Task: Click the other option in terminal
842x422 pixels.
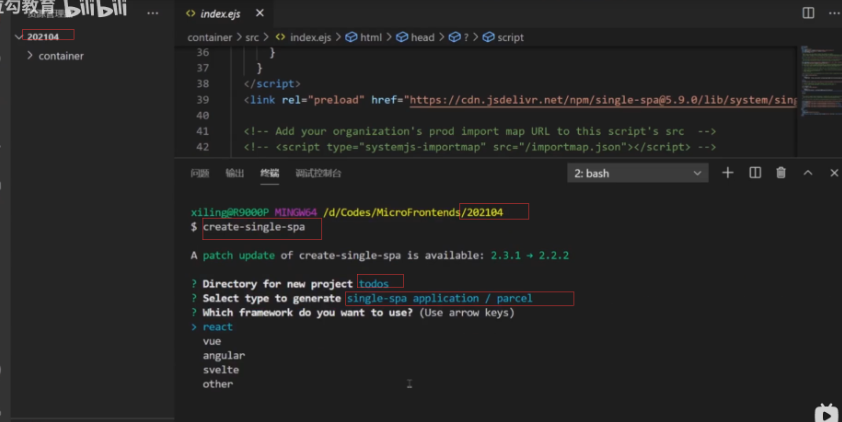Action: pos(217,384)
